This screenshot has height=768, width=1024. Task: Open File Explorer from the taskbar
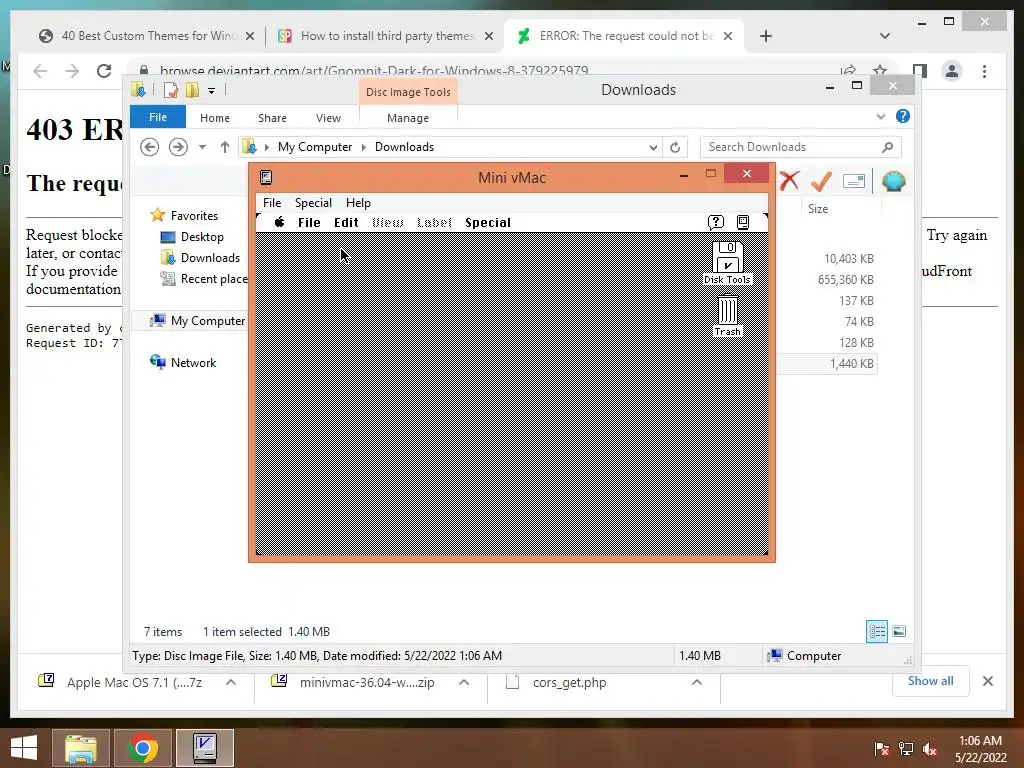coord(81,748)
